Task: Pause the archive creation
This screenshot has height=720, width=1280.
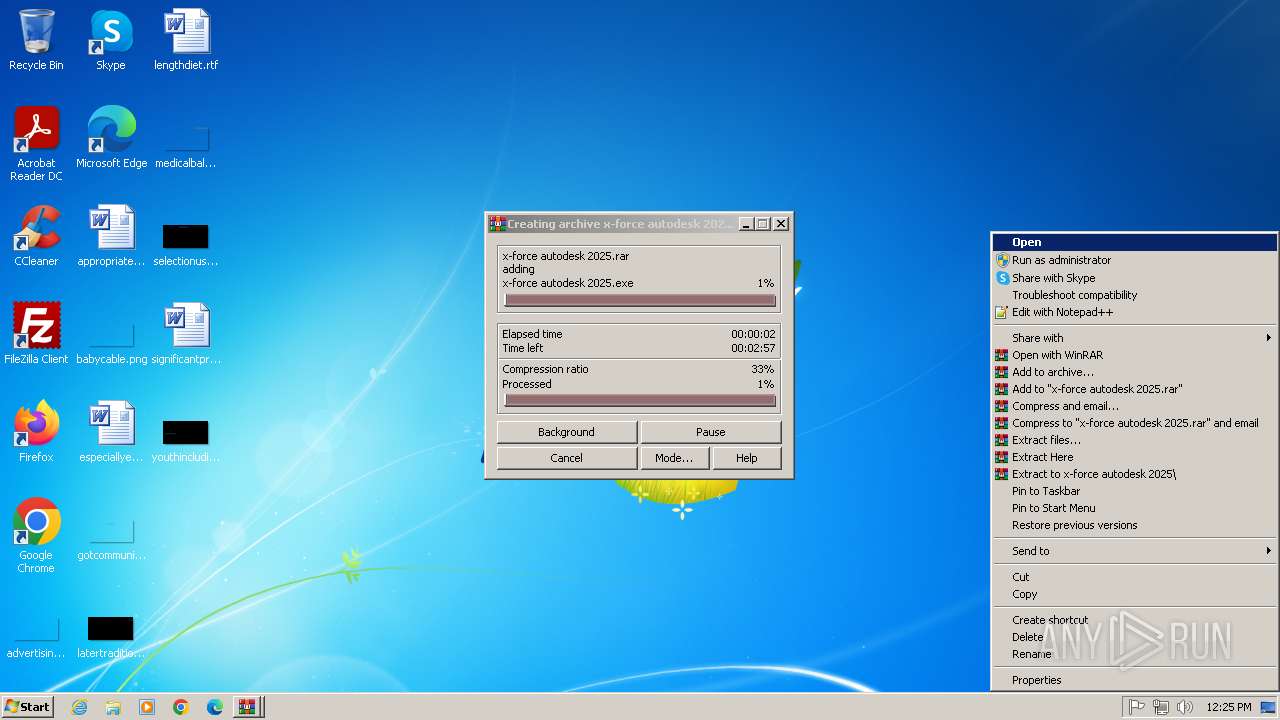Action: point(711,432)
